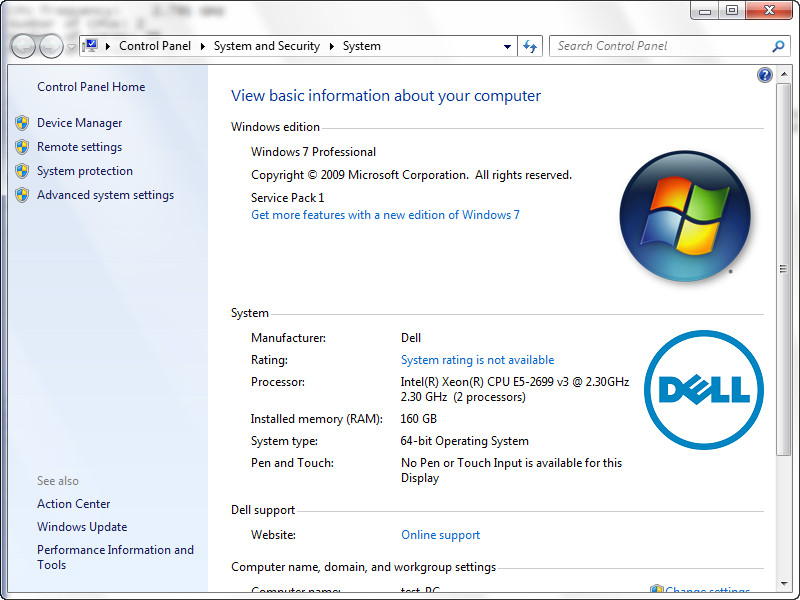800x600 pixels.
Task: Click the Manufacturer value Dell
Action: pos(411,338)
